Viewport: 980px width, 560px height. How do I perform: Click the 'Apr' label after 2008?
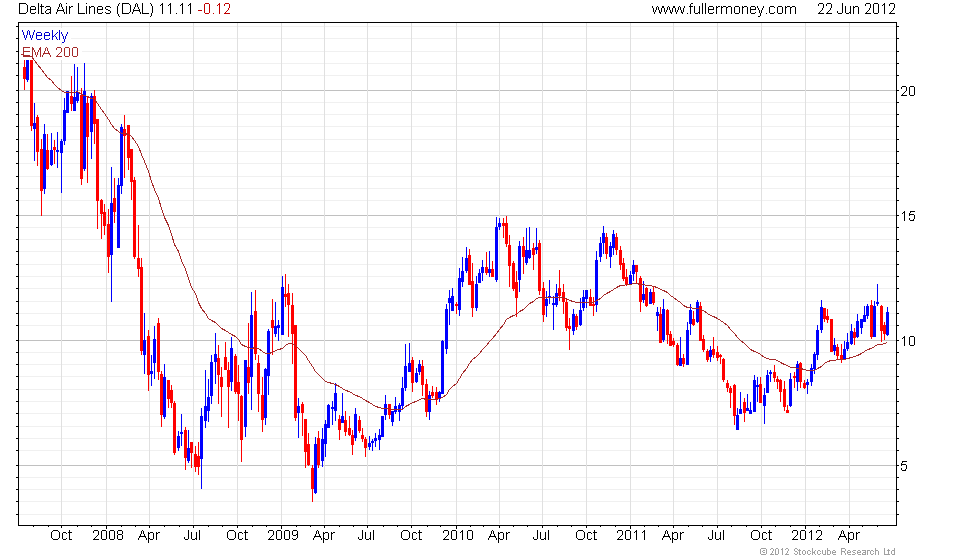[149, 536]
